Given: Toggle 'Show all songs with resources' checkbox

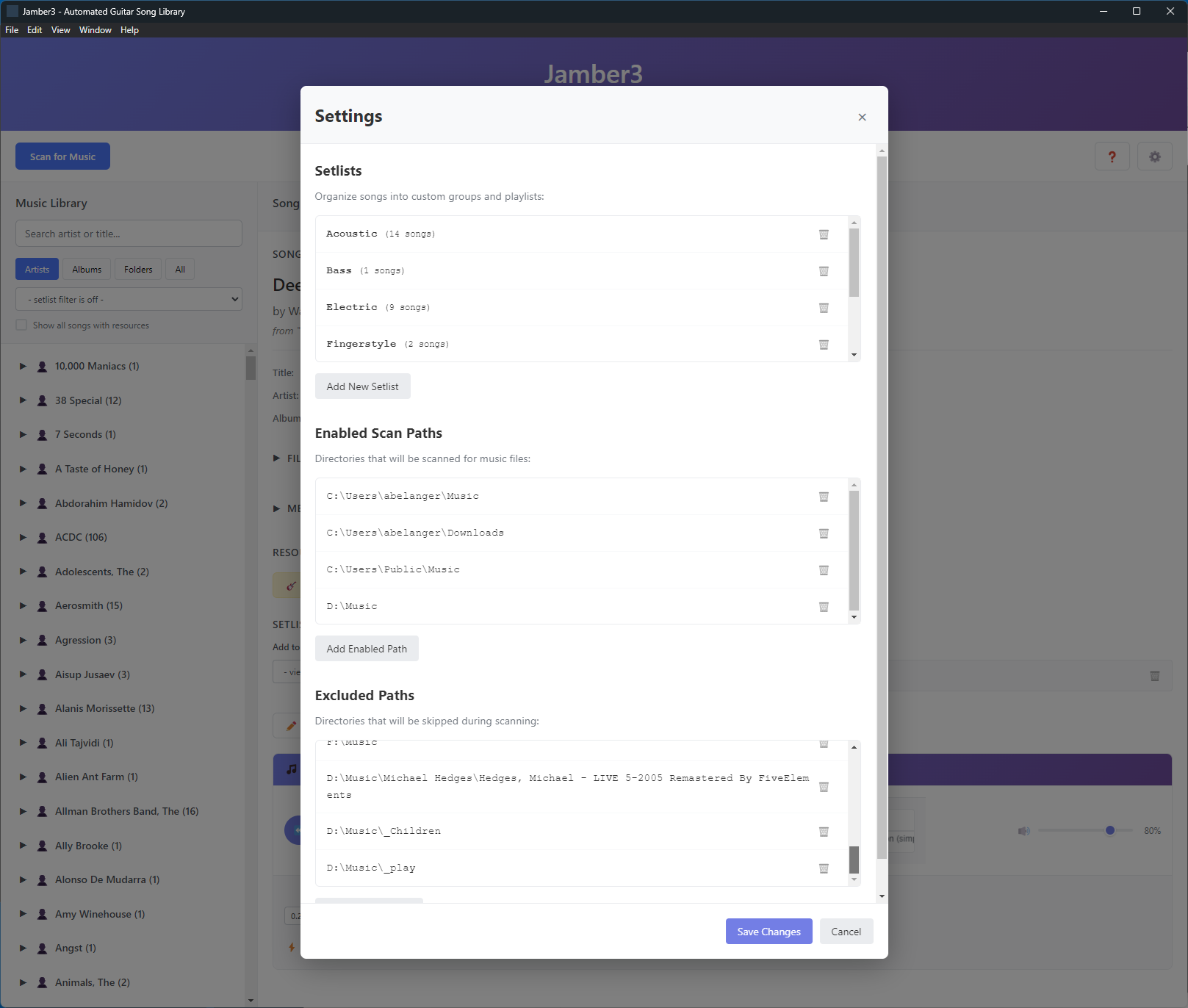Looking at the screenshot, I should (x=21, y=325).
